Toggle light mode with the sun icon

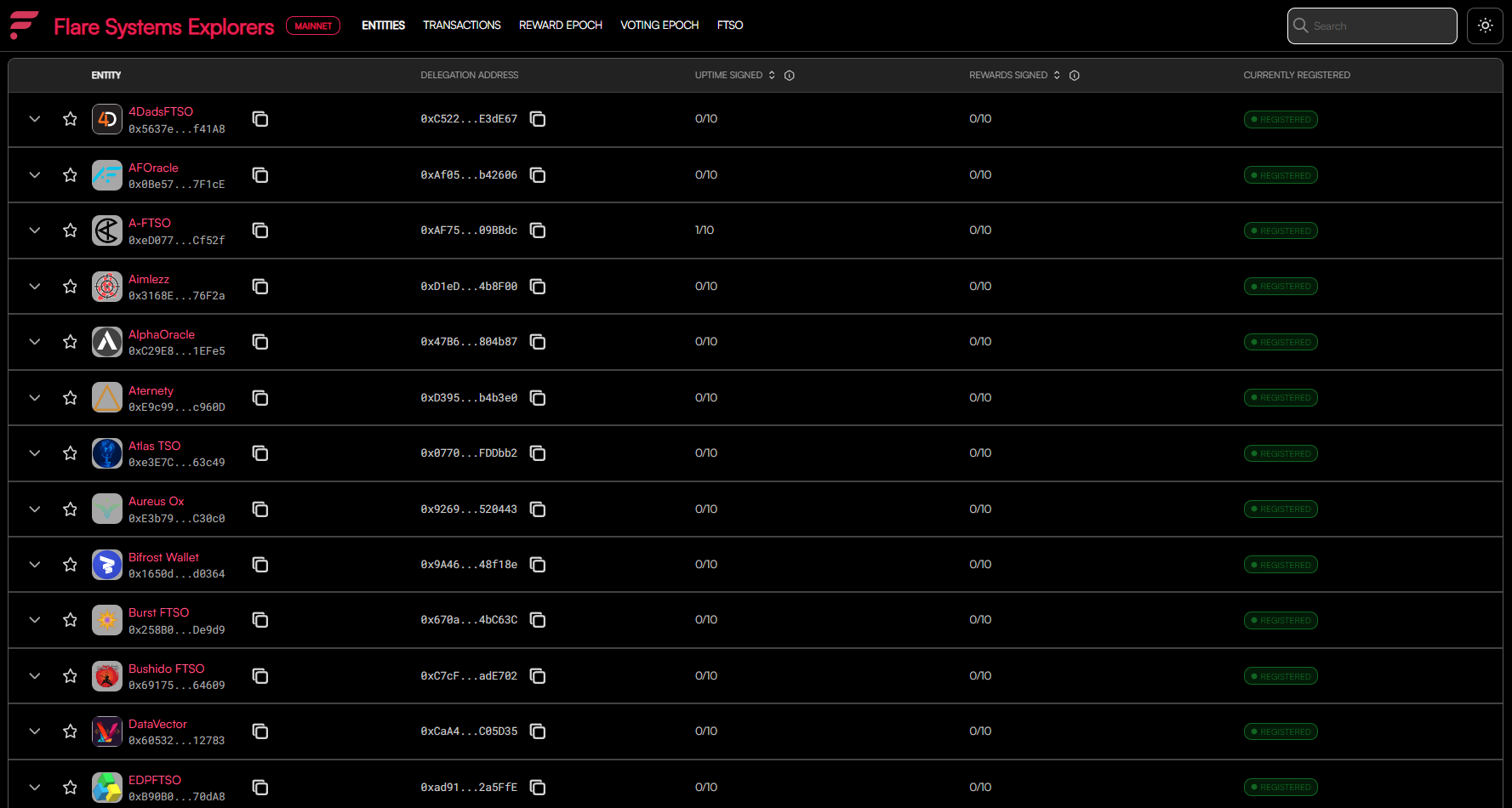click(x=1485, y=26)
